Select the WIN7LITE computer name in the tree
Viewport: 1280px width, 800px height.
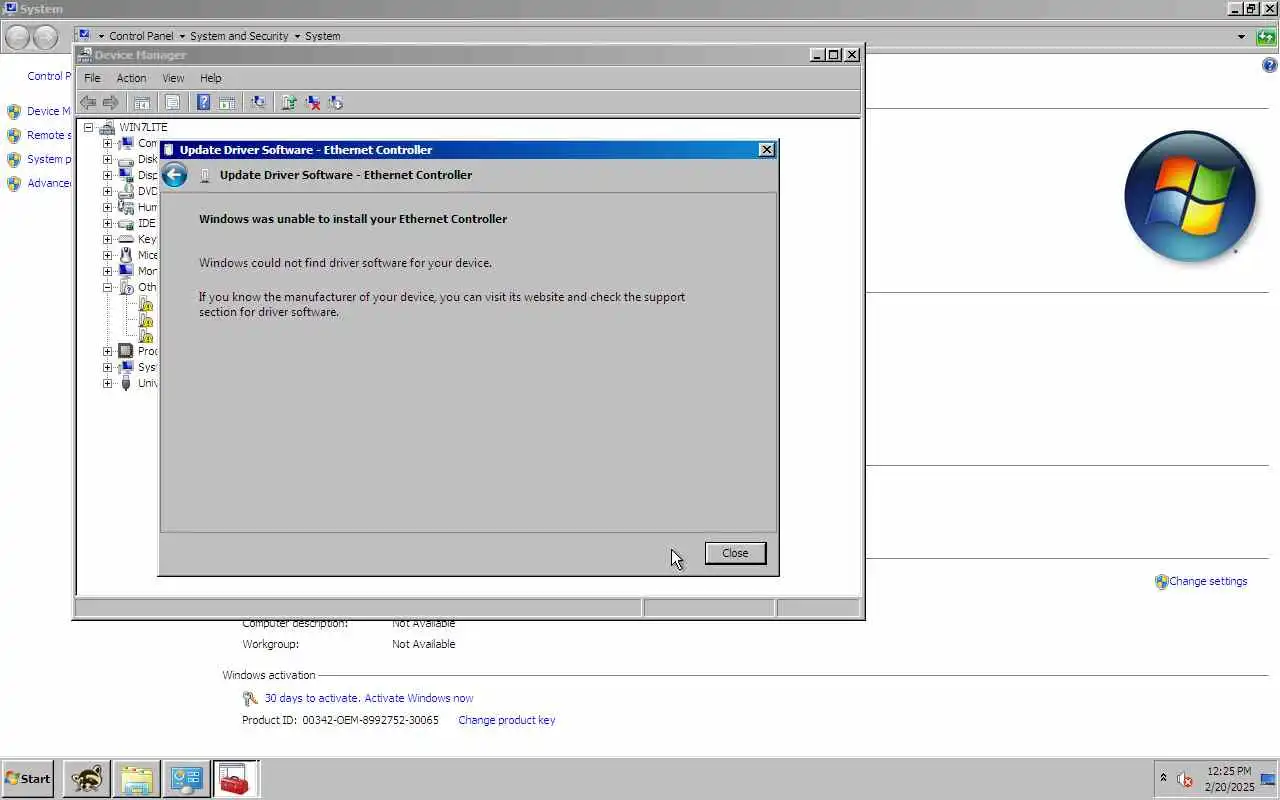143,127
